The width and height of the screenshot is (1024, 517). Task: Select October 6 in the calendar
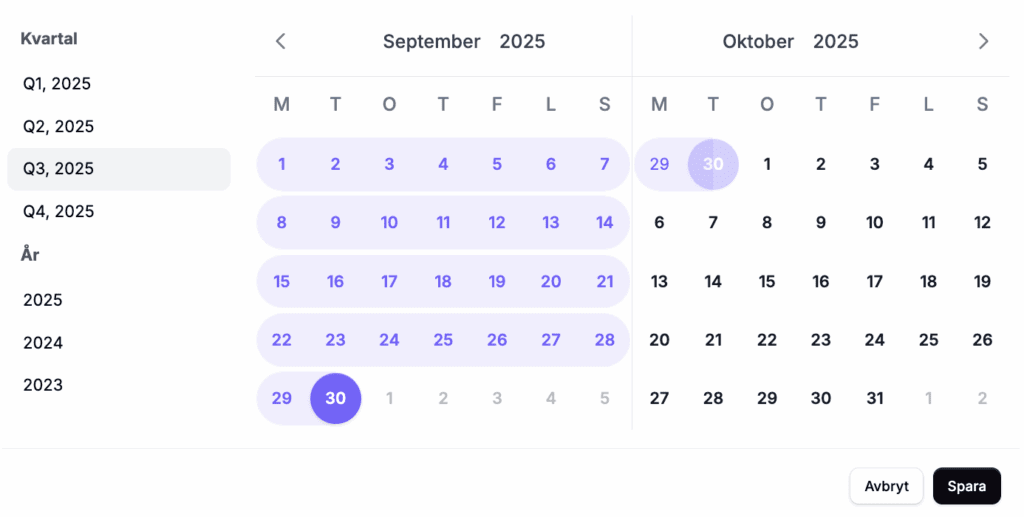tap(659, 223)
